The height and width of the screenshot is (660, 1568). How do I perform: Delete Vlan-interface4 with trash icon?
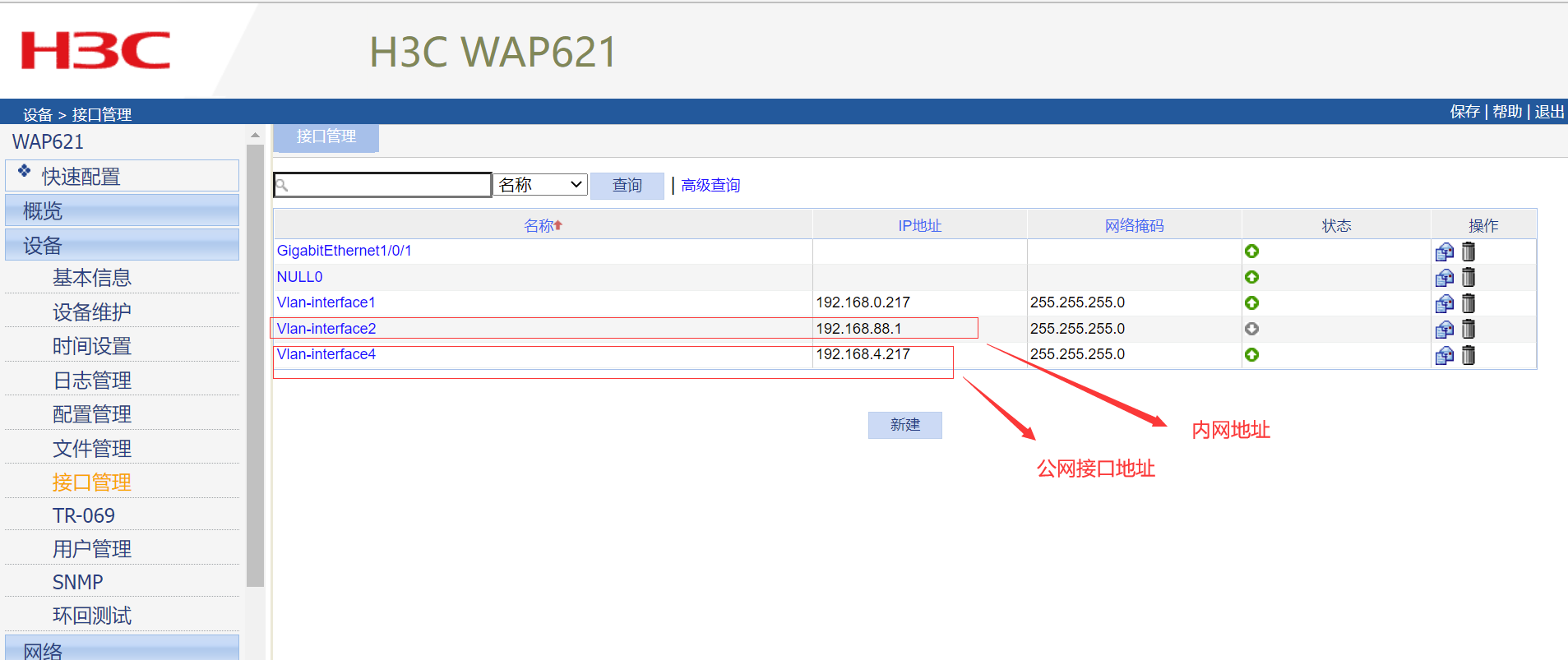click(1469, 355)
